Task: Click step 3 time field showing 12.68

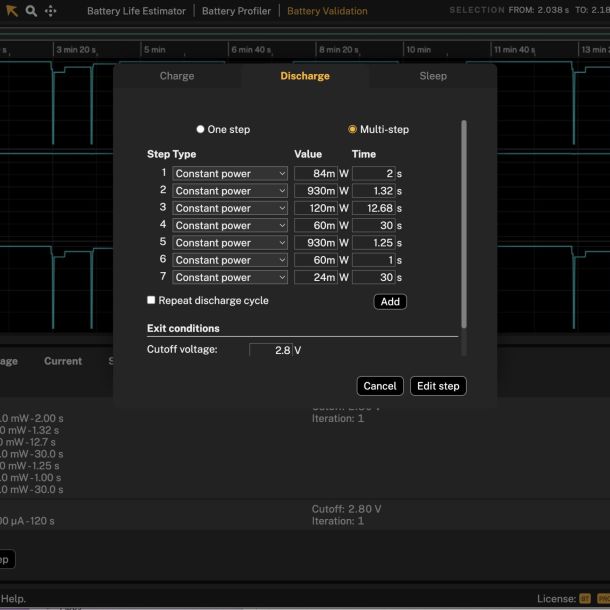Action: pyautogui.click(x=372, y=208)
